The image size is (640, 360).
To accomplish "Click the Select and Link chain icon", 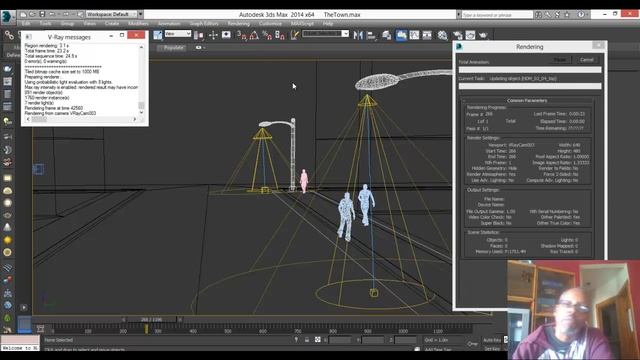I will (9, 35).
